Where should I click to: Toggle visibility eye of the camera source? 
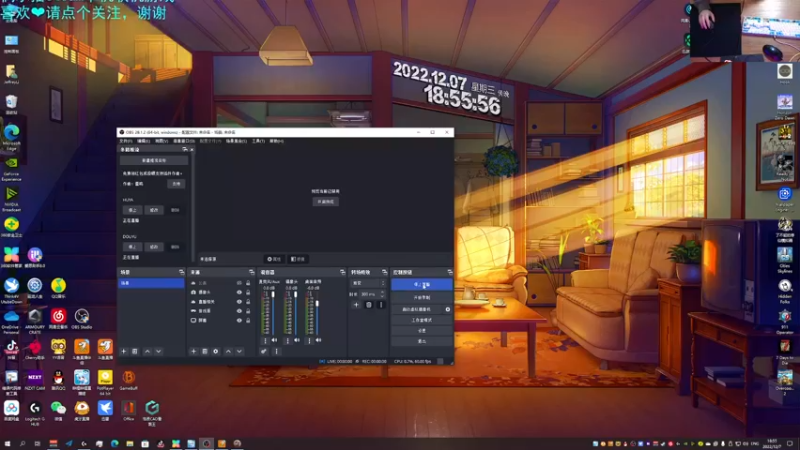(x=239, y=292)
